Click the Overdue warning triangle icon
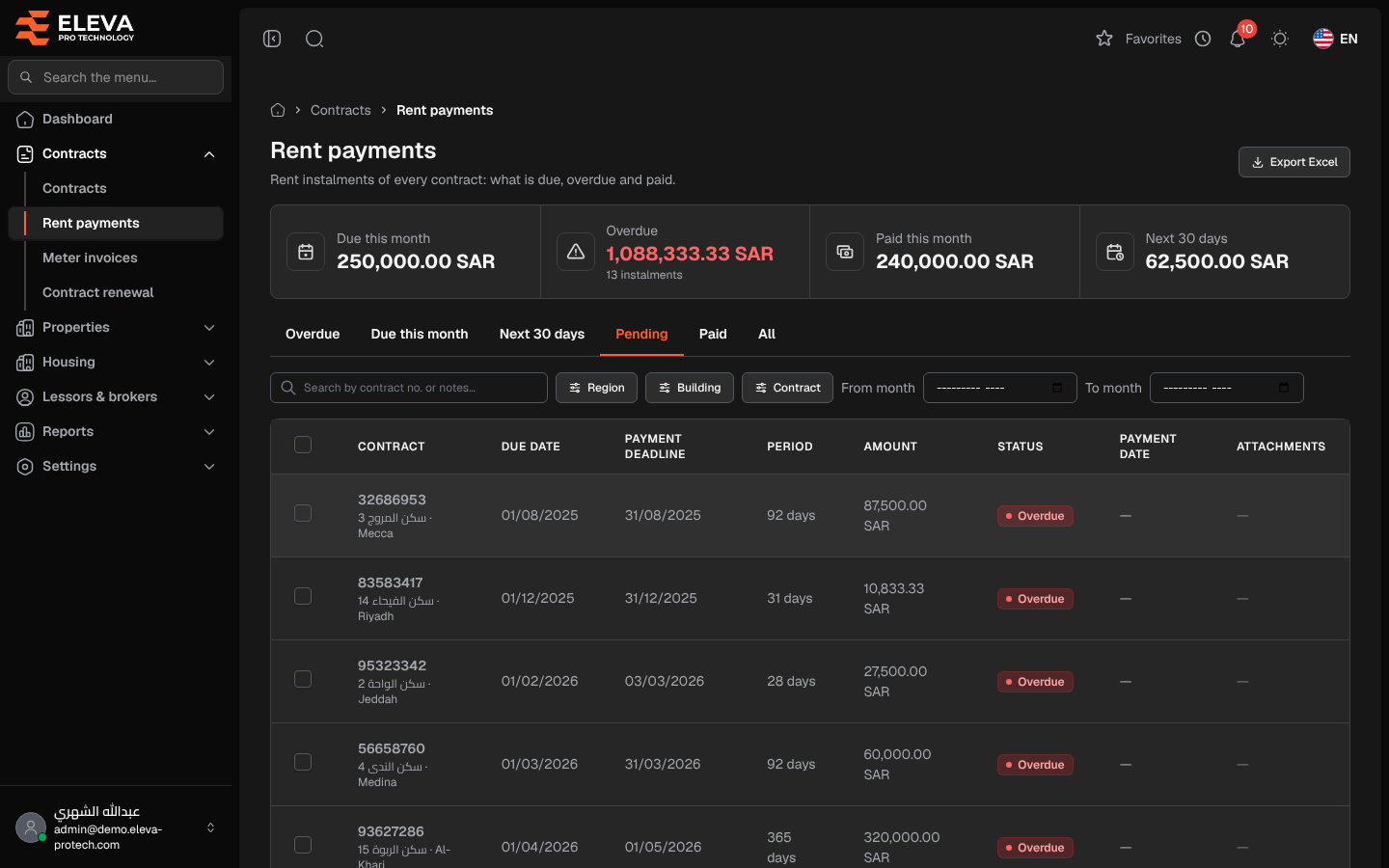 576,252
